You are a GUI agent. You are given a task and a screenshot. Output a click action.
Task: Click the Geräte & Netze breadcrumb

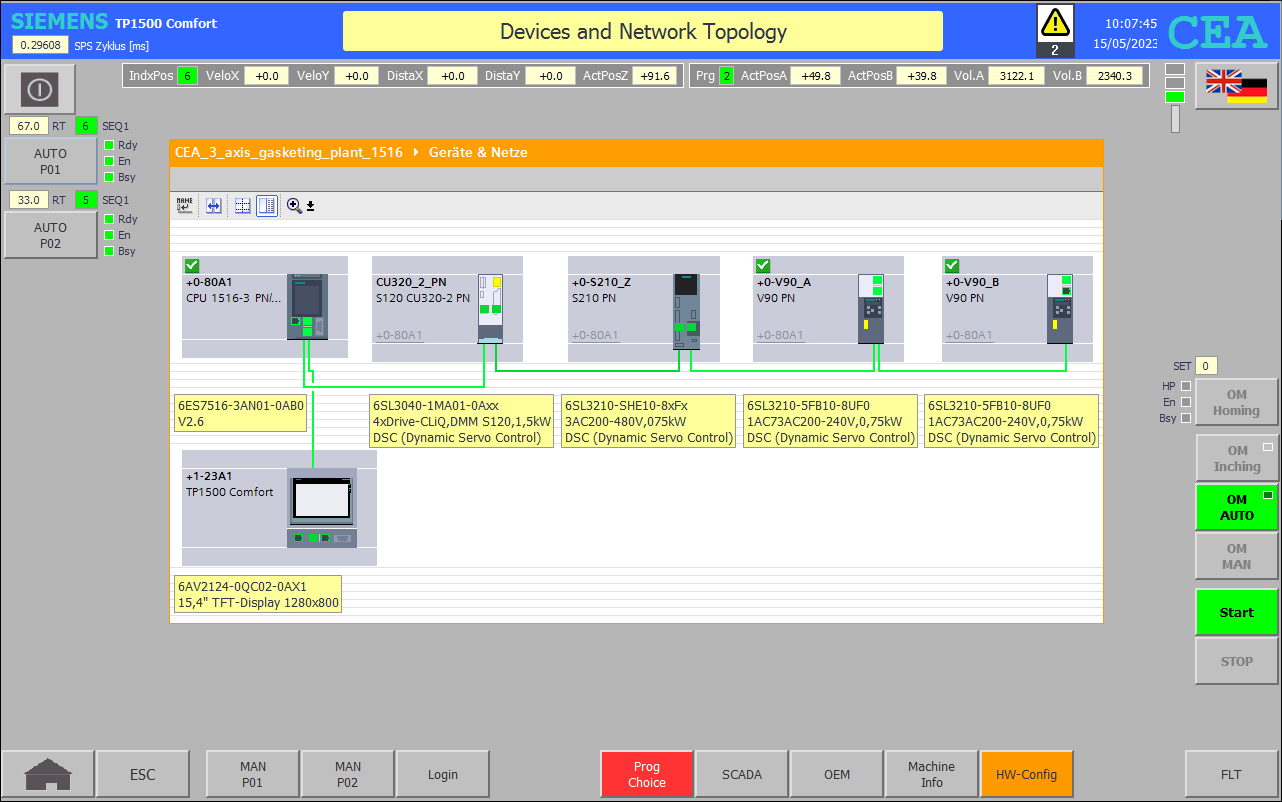coord(478,153)
